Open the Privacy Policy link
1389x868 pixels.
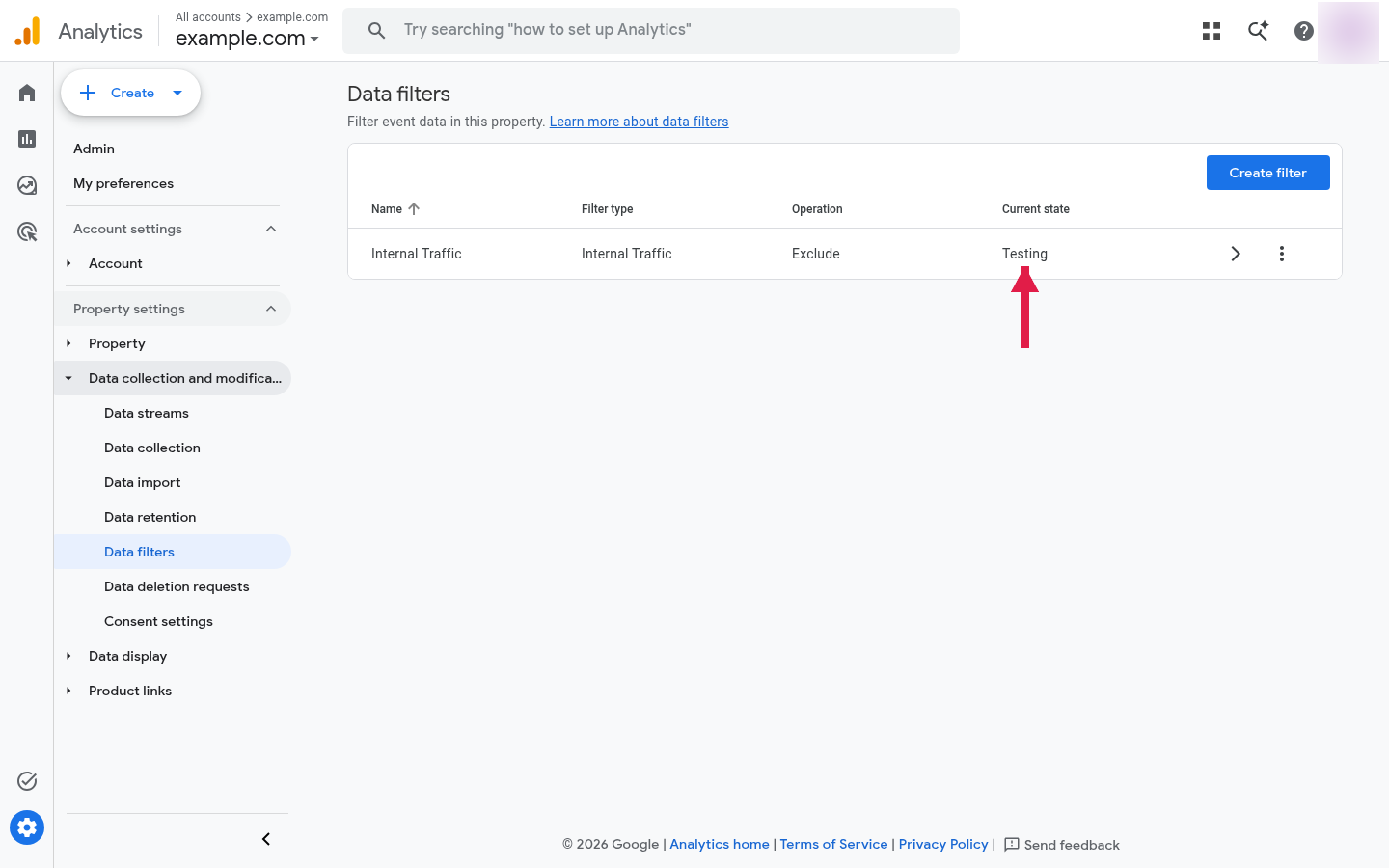pos(943,844)
